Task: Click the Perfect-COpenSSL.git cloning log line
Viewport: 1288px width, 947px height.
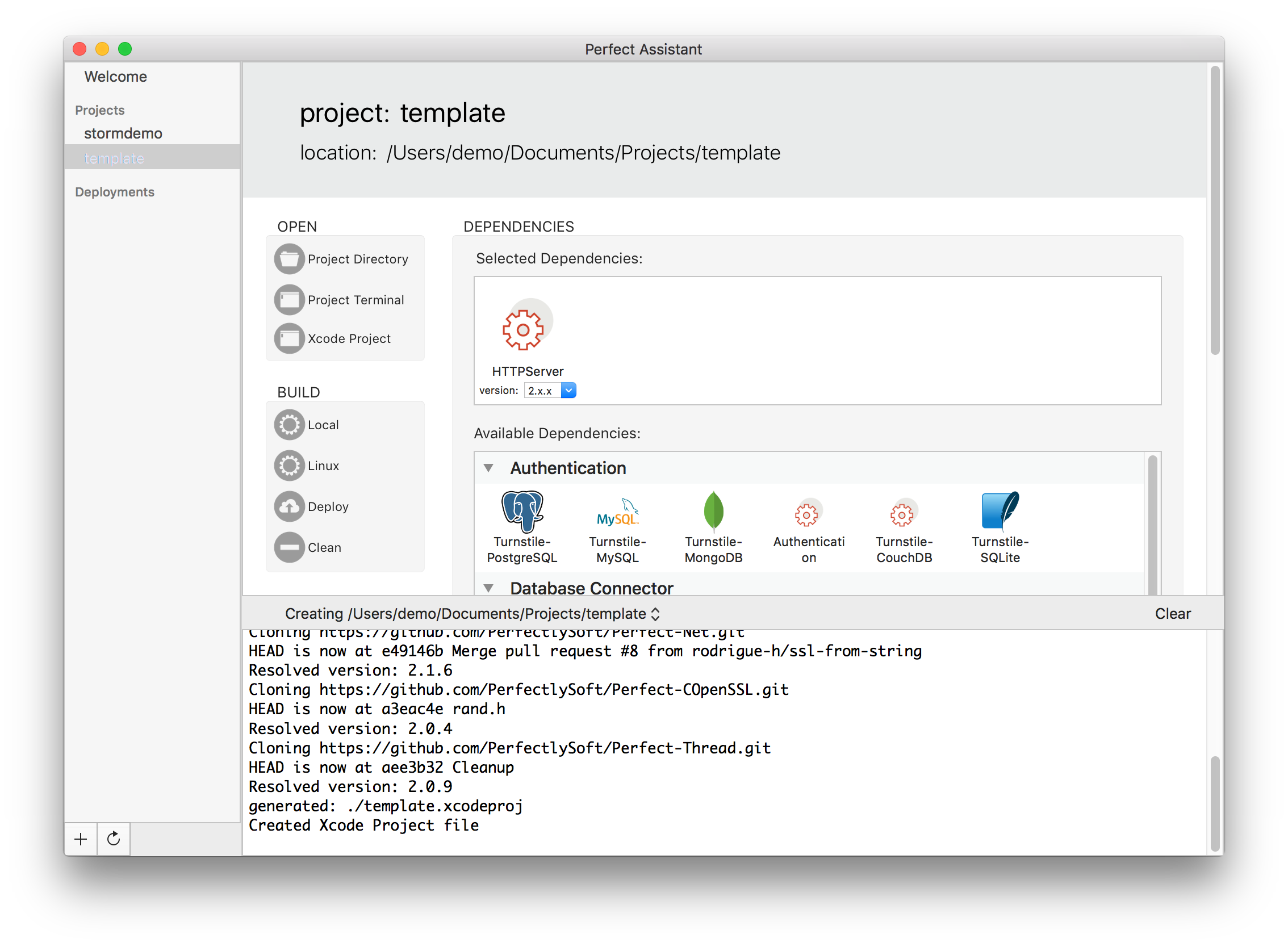Action: tap(518, 690)
